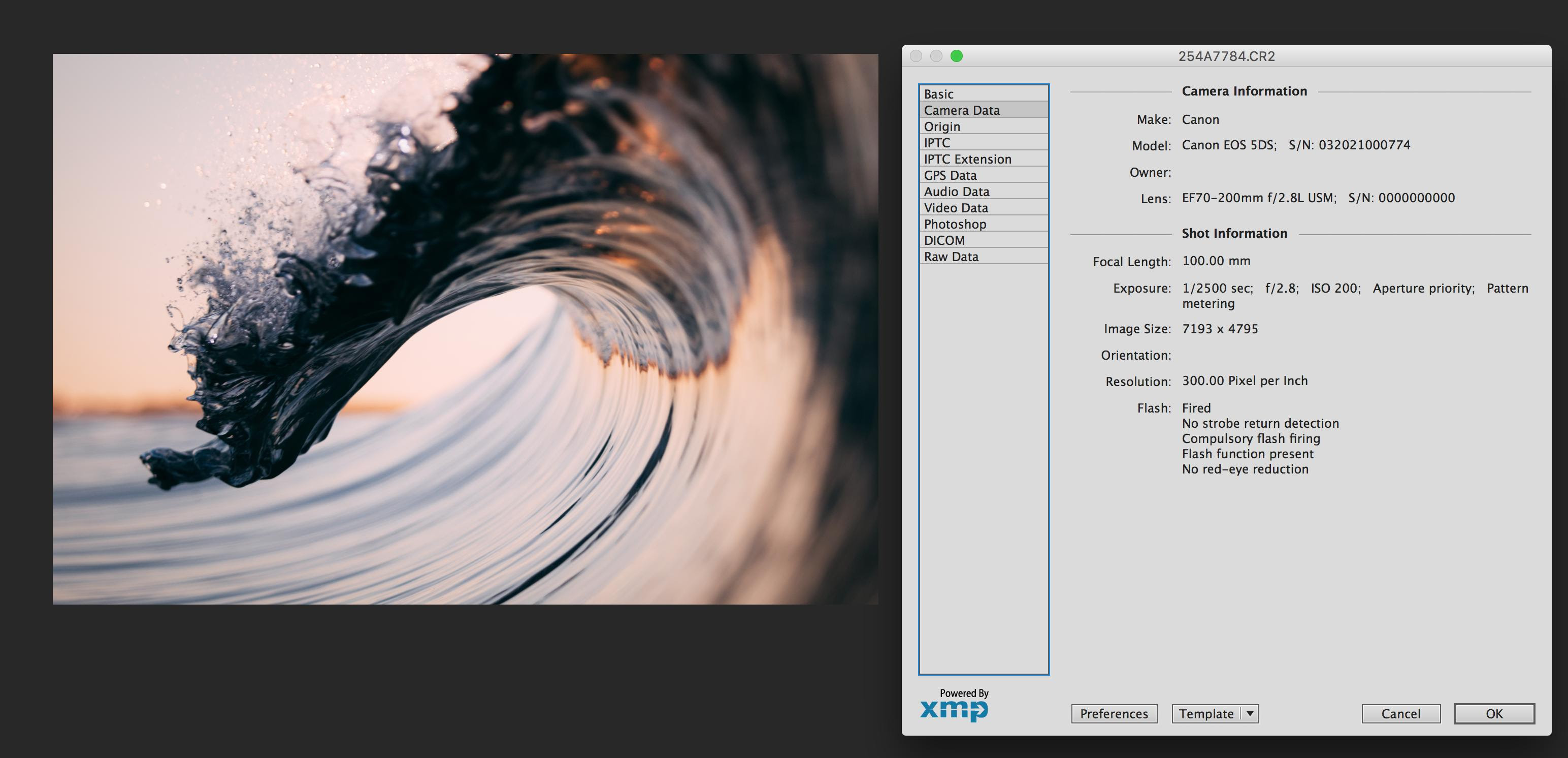1568x758 pixels.
Task: Click the wave photo preview
Action: click(x=465, y=329)
